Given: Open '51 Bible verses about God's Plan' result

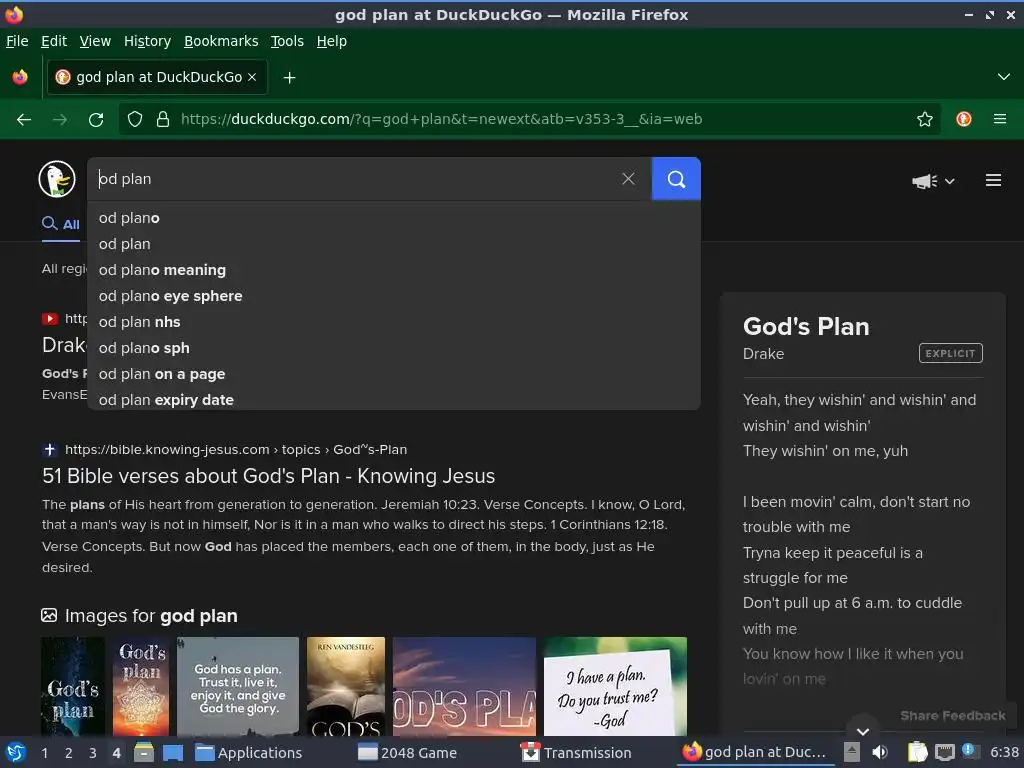Looking at the screenshot, I should [x=268, y=476].
